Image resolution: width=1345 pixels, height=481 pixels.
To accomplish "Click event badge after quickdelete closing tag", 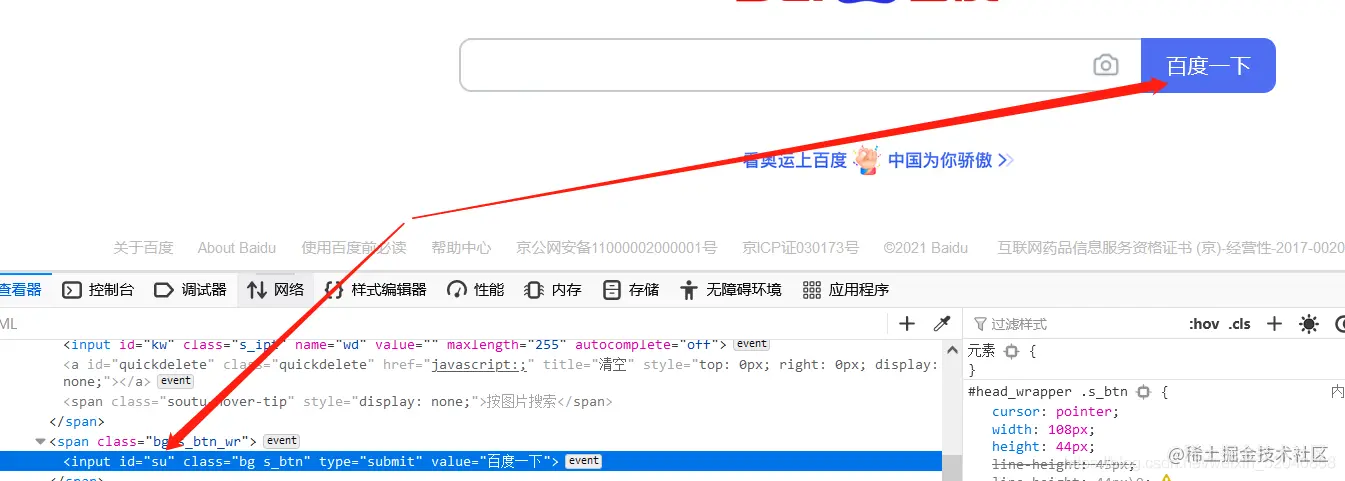I will pyautogui.click(x=176, y=381).
